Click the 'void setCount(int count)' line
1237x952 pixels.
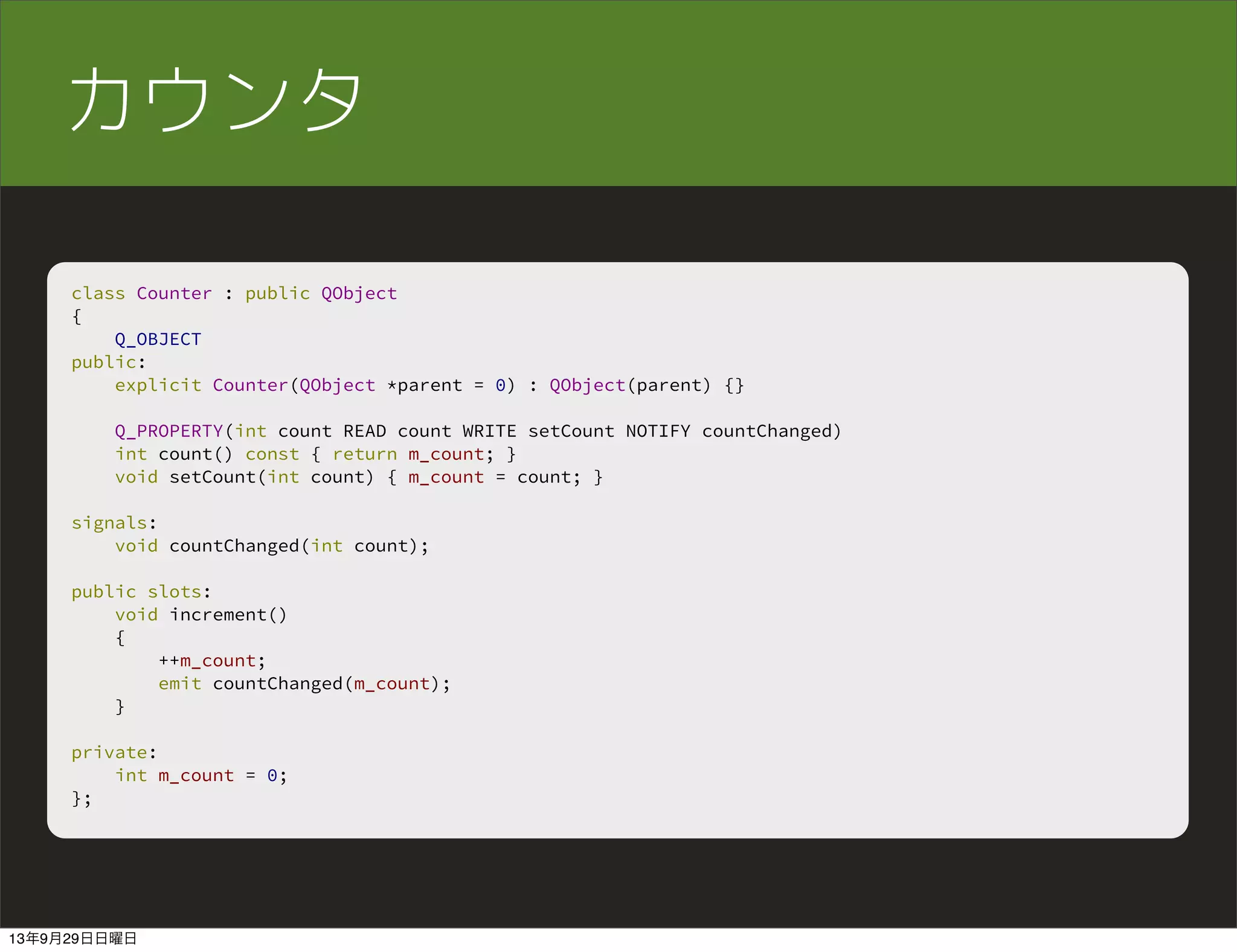point(359,477)
